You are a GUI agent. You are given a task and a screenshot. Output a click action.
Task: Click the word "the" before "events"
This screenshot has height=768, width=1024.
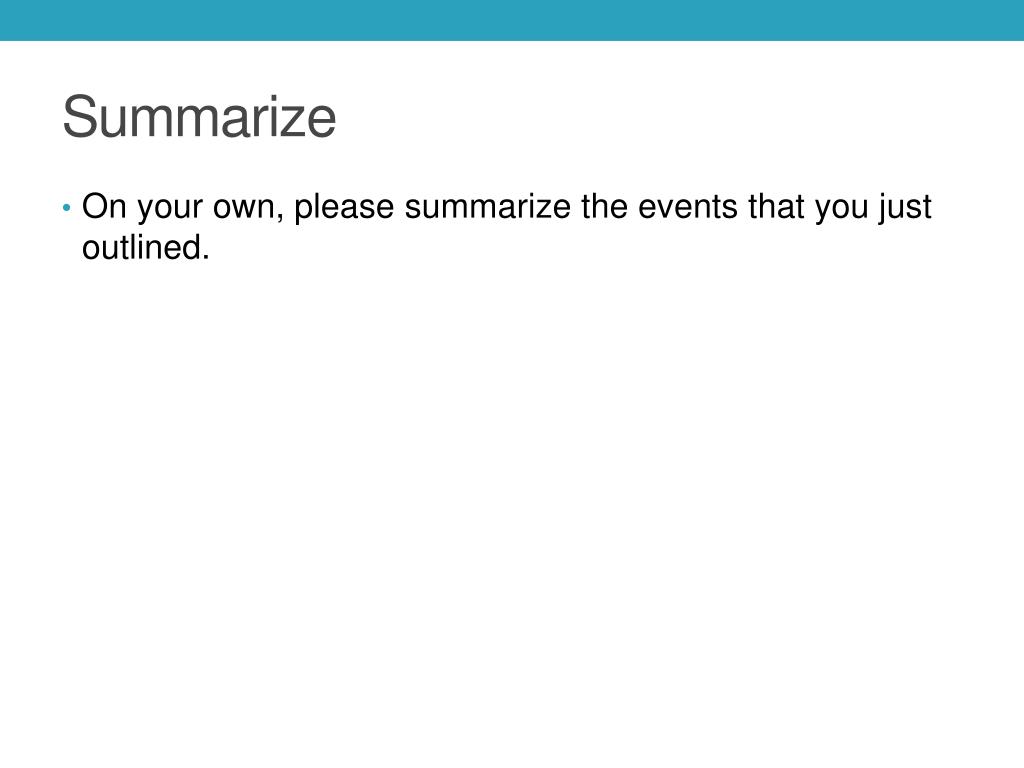coord(604,207)
